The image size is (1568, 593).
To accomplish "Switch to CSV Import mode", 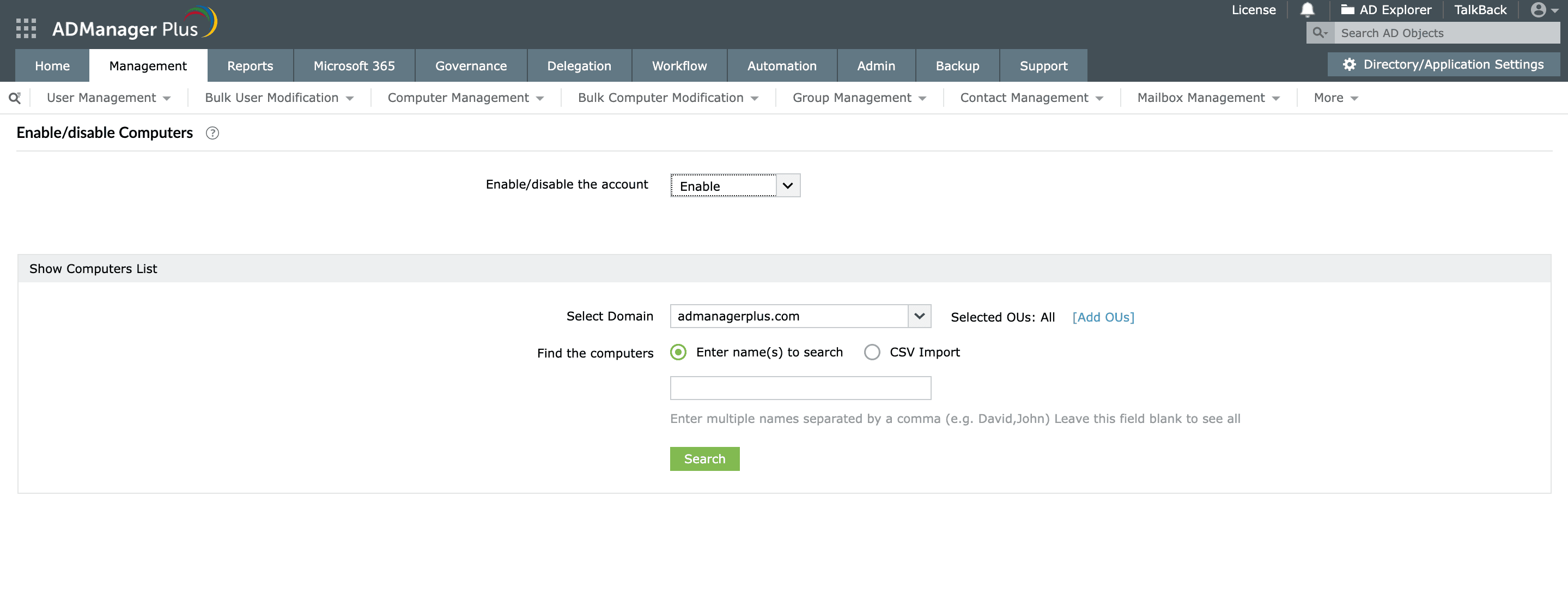I will pyautogui.click(x=872, y=352).
